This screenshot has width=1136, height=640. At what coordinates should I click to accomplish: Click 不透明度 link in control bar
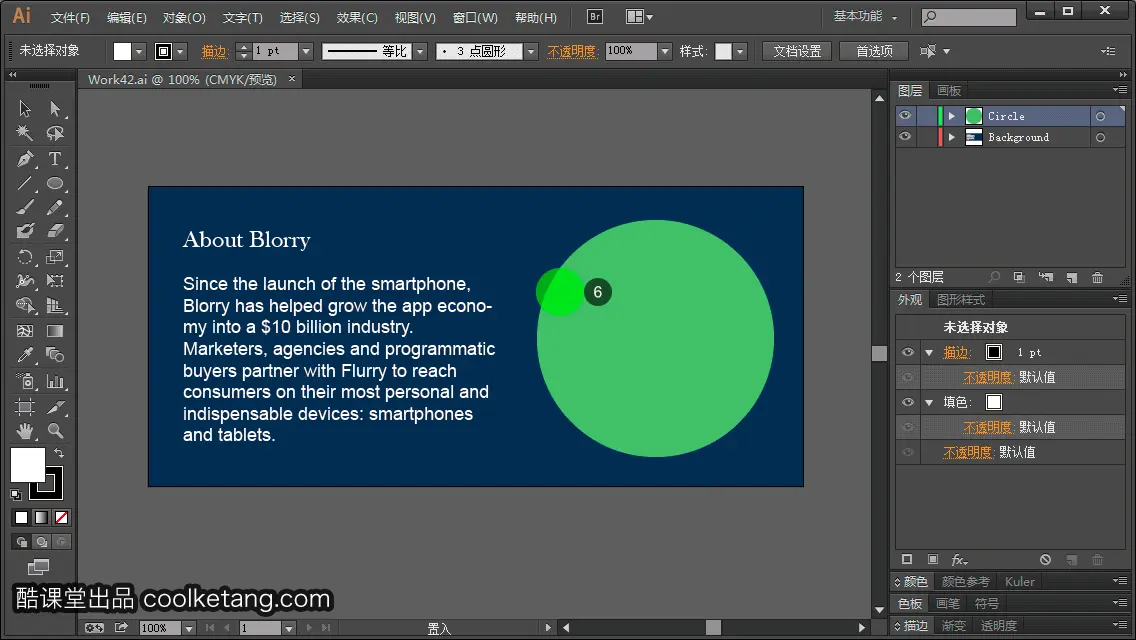pos(572,51)
